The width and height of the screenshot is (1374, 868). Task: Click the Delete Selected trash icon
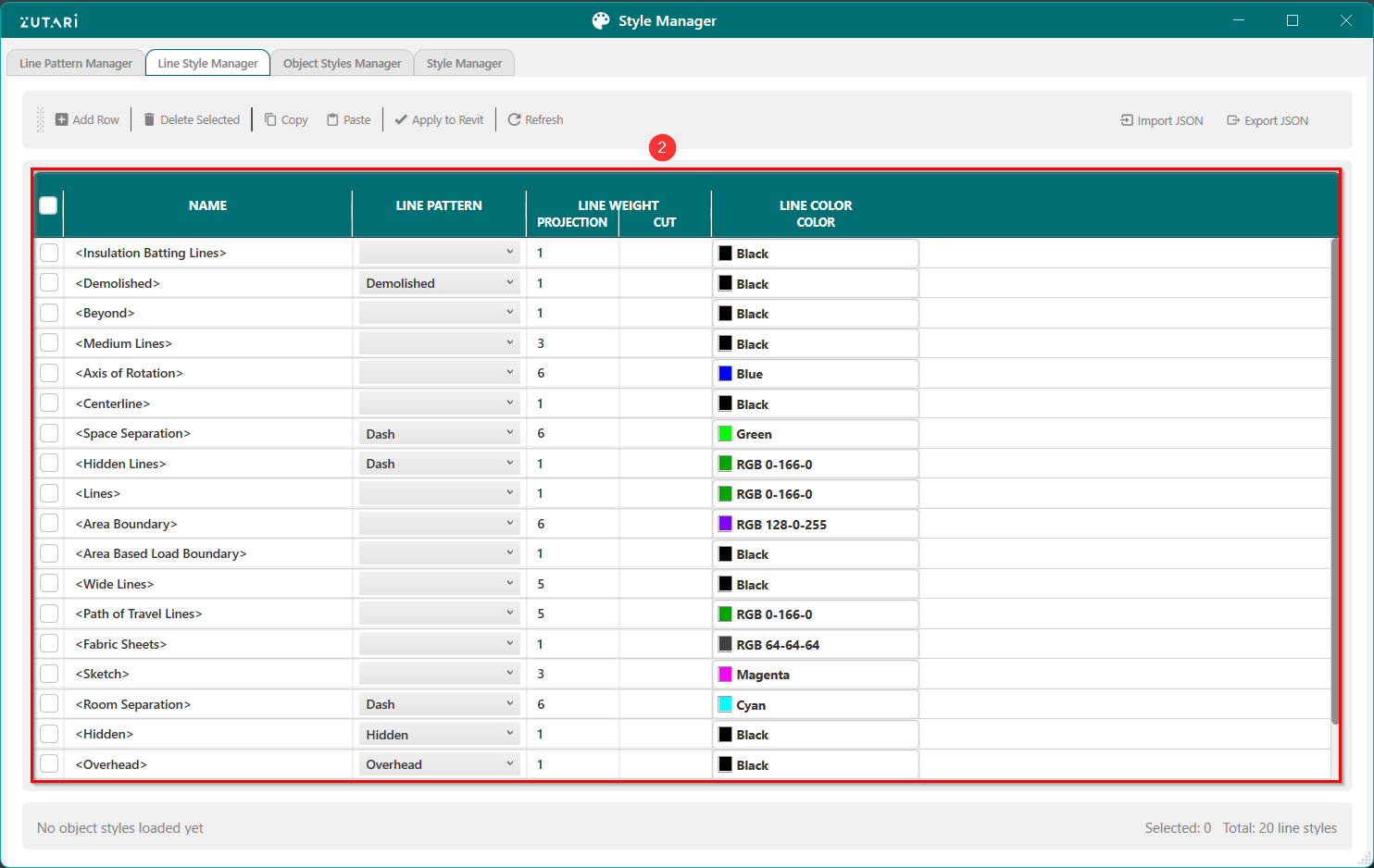[149, 119]
